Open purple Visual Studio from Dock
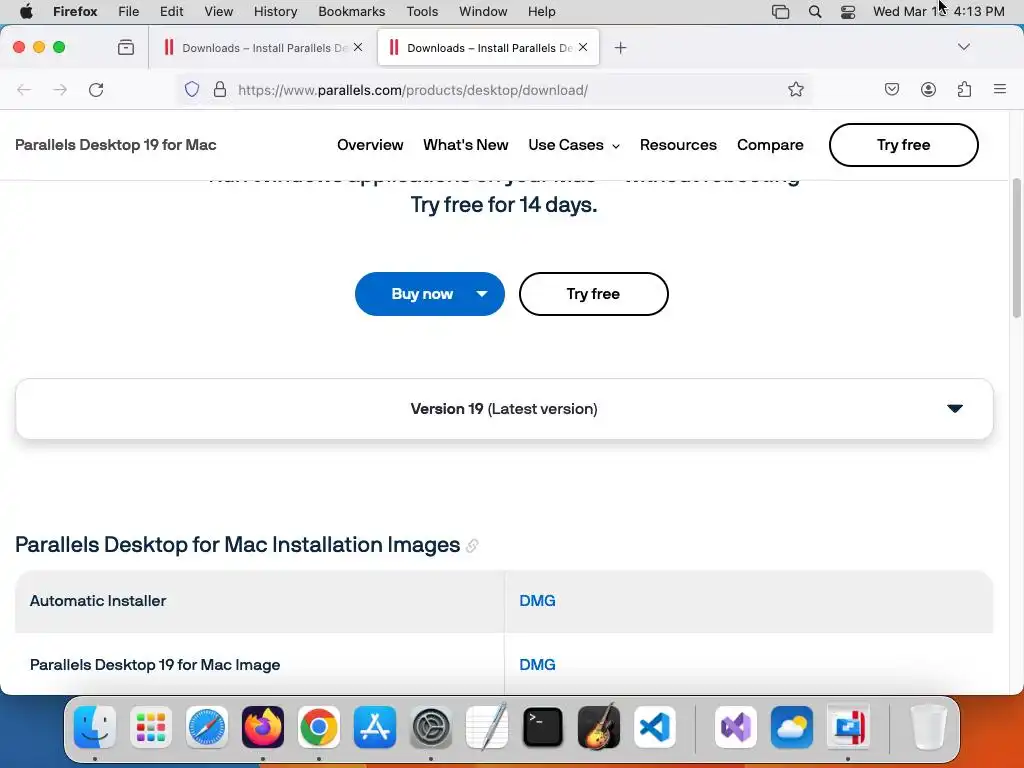Image resolution: width=1024 pixels, height=768 pixels. point(736,727)
